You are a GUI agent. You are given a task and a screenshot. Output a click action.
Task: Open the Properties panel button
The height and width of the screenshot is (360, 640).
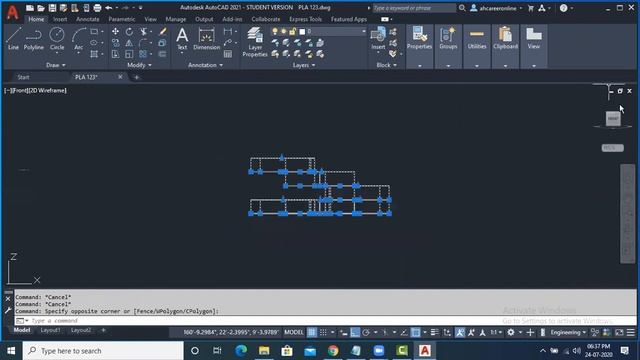click(x=419, y=46)
